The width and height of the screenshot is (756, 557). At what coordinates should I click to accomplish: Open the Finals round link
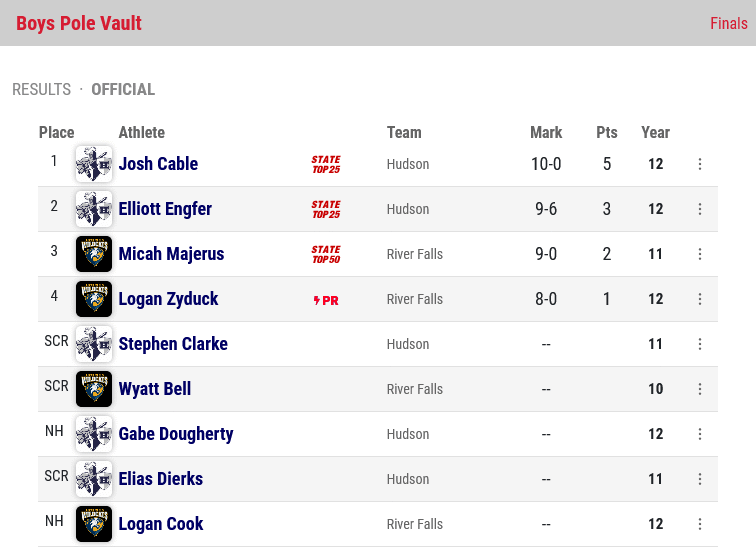(x=729, y=23)
